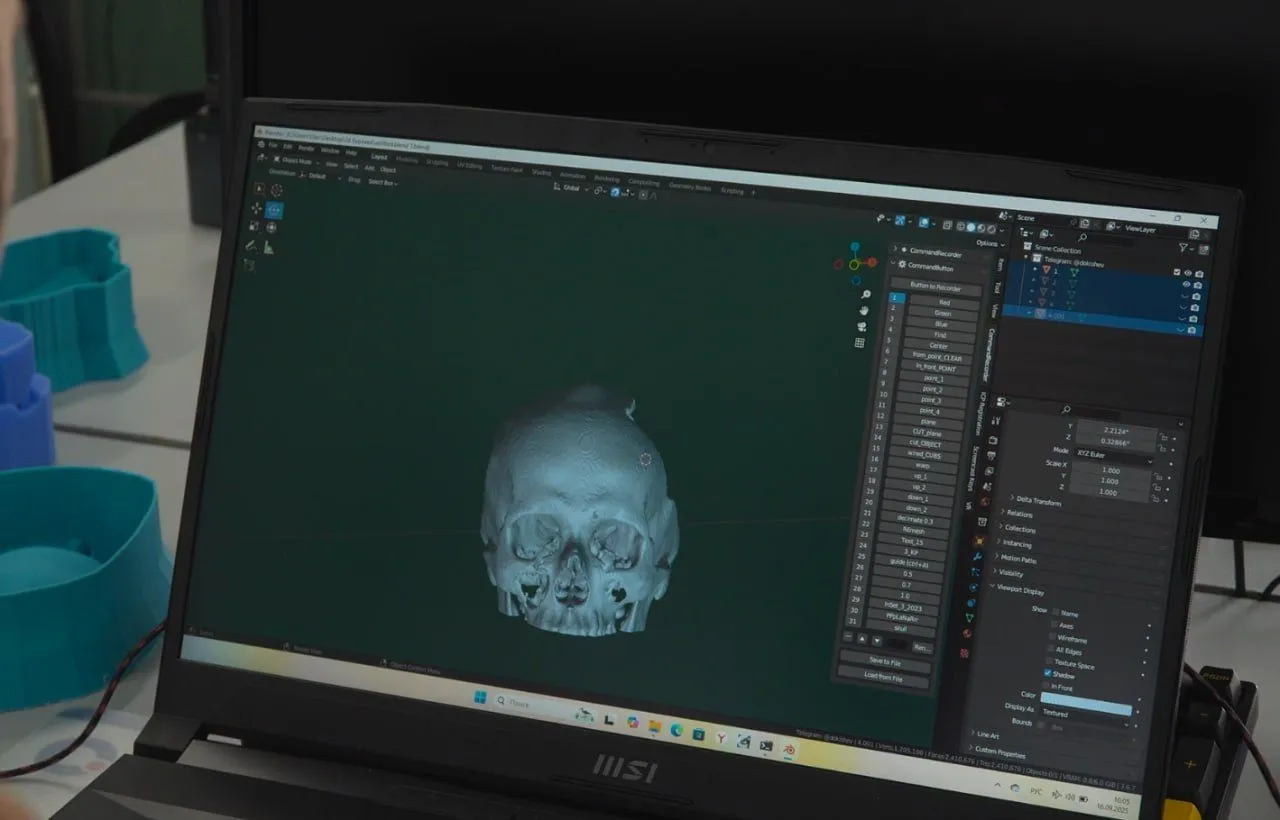Screen dimensions: 1280x820
Task: Enable the Texture Space checkbox
Action: [x=1048, y=661]
